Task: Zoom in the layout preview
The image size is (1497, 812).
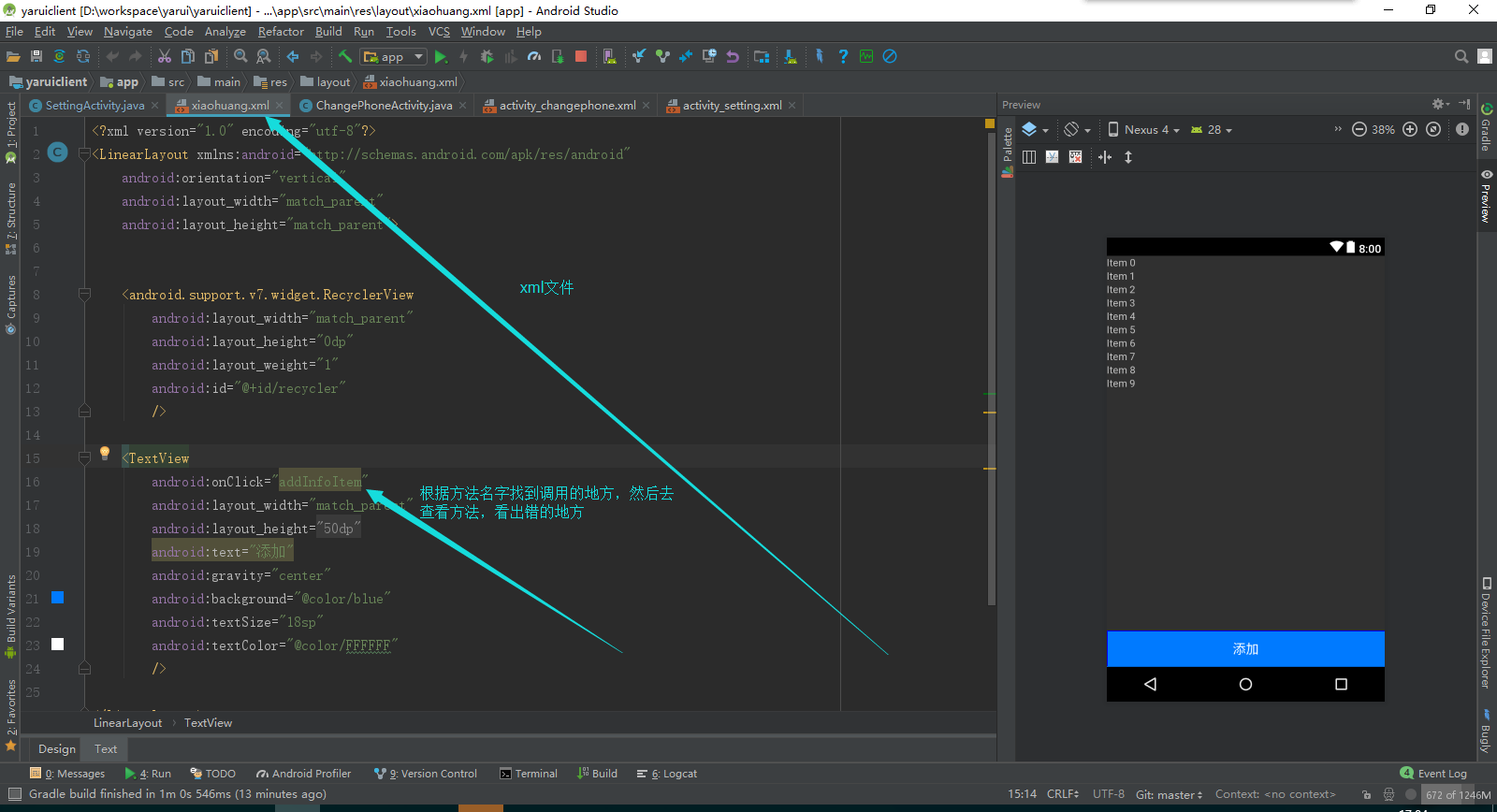Action: point(1410,129)
